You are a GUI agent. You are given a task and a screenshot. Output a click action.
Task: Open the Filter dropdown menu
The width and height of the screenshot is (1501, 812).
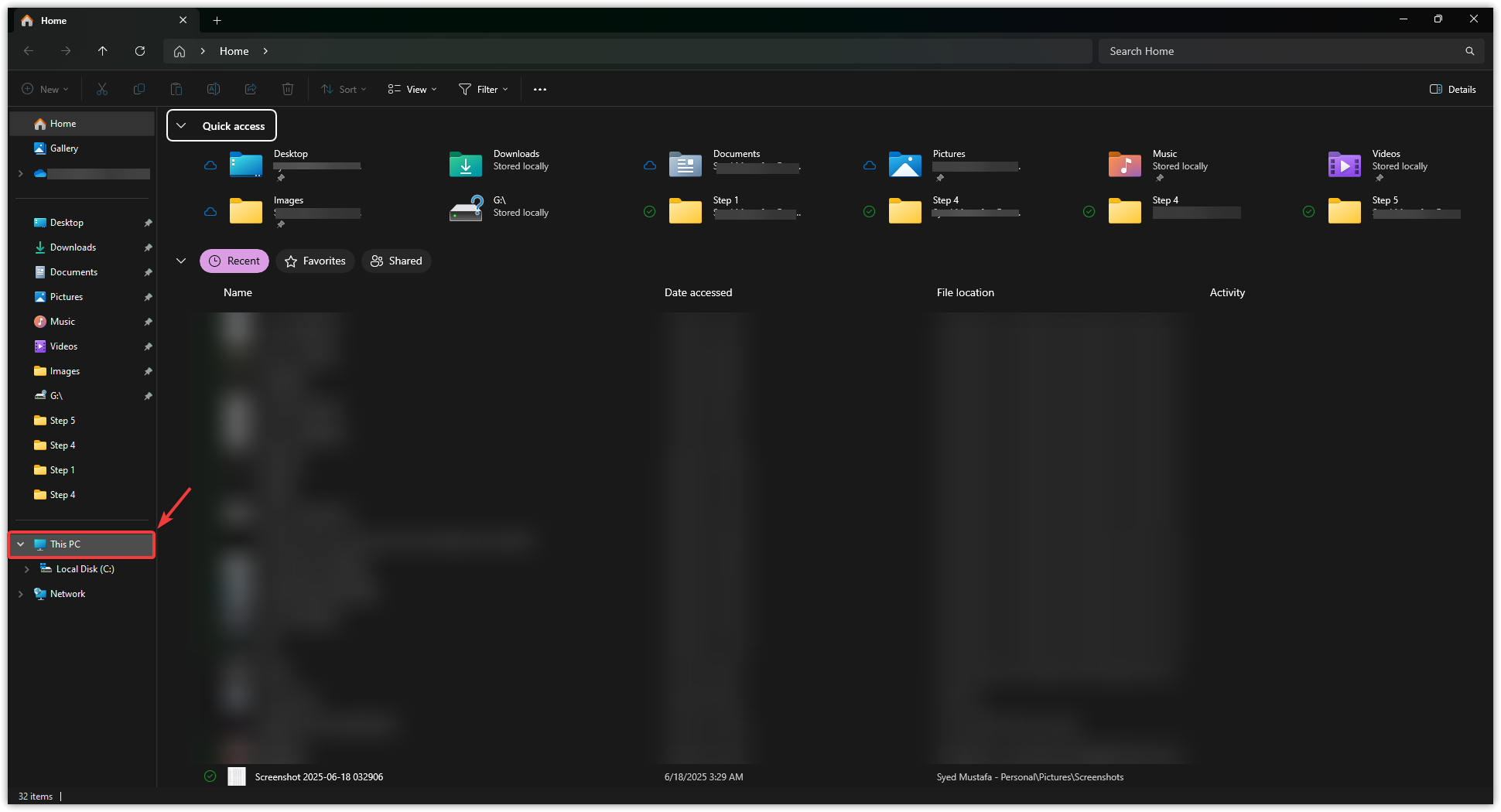(x=484, y=90)
